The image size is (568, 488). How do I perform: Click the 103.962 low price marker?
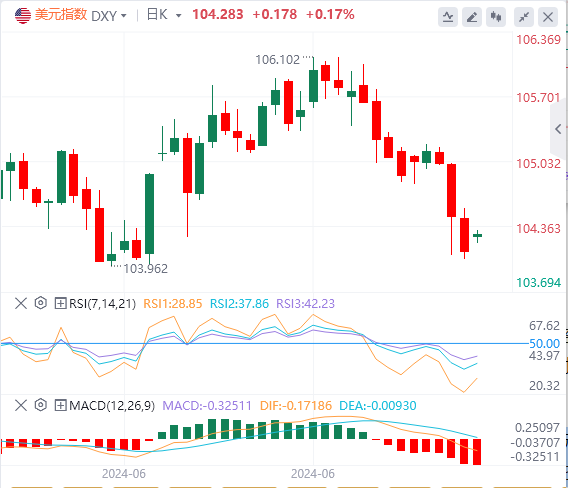[x=146, y=269]
